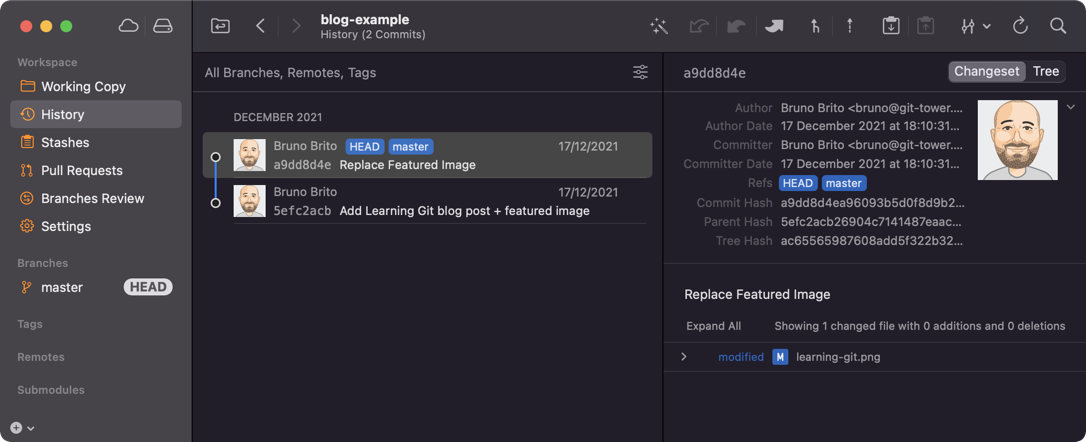The height and width of the screenshot is (442, 1086).
Task: Click the quick open folder icon
Action: point(221,26)
